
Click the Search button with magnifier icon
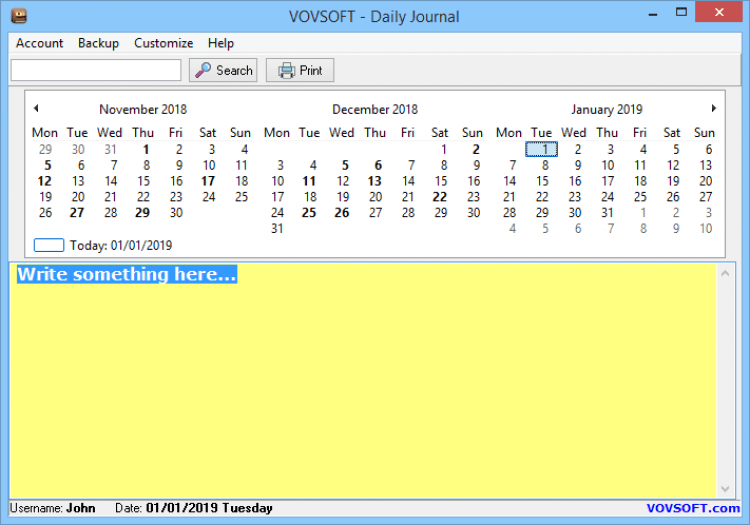[x=223, y=70]
